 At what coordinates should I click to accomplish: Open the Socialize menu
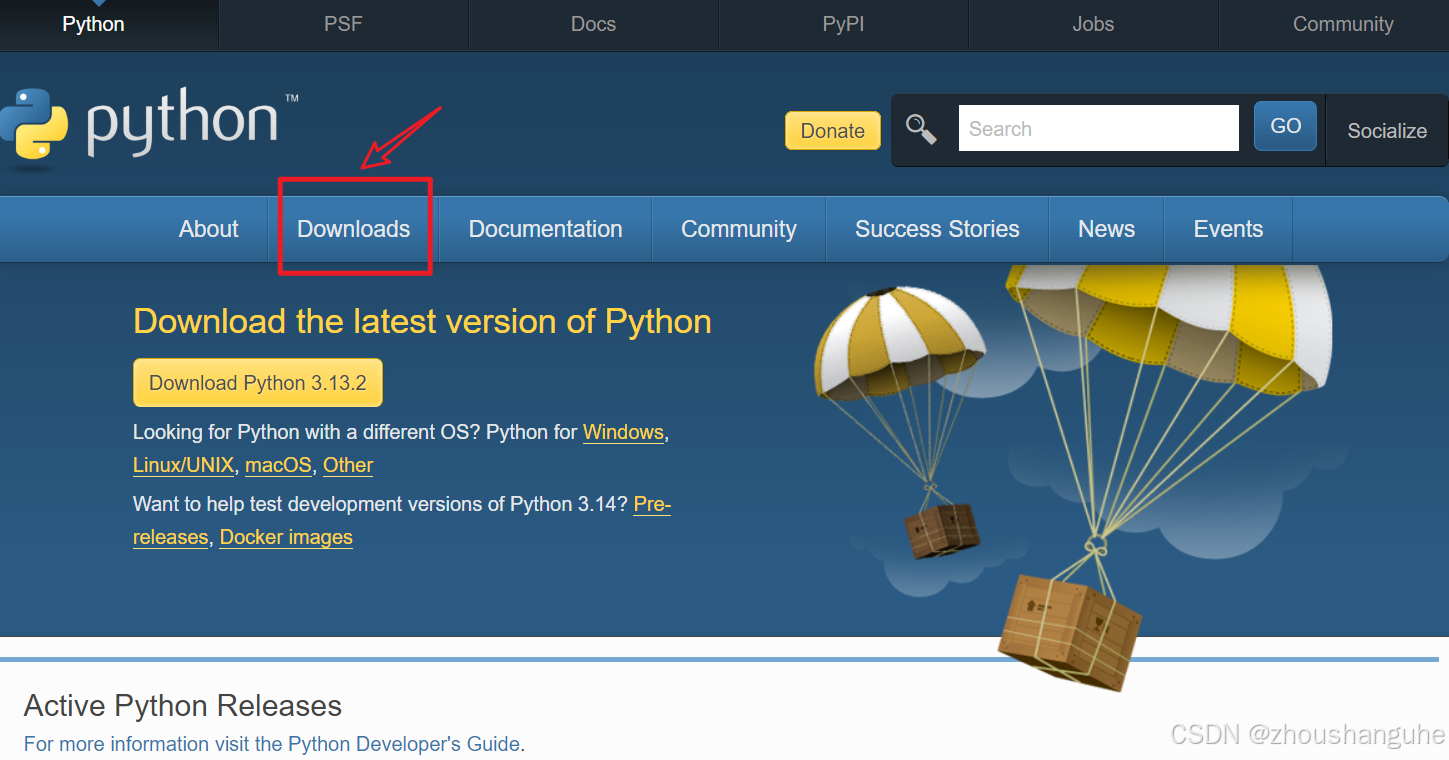tap(1387, 131)
